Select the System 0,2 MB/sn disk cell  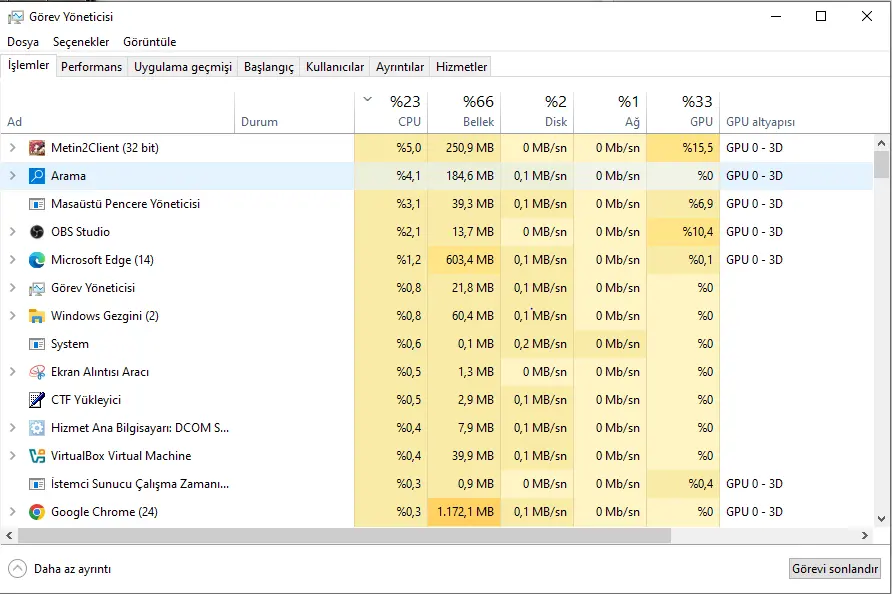coord(536,344)
